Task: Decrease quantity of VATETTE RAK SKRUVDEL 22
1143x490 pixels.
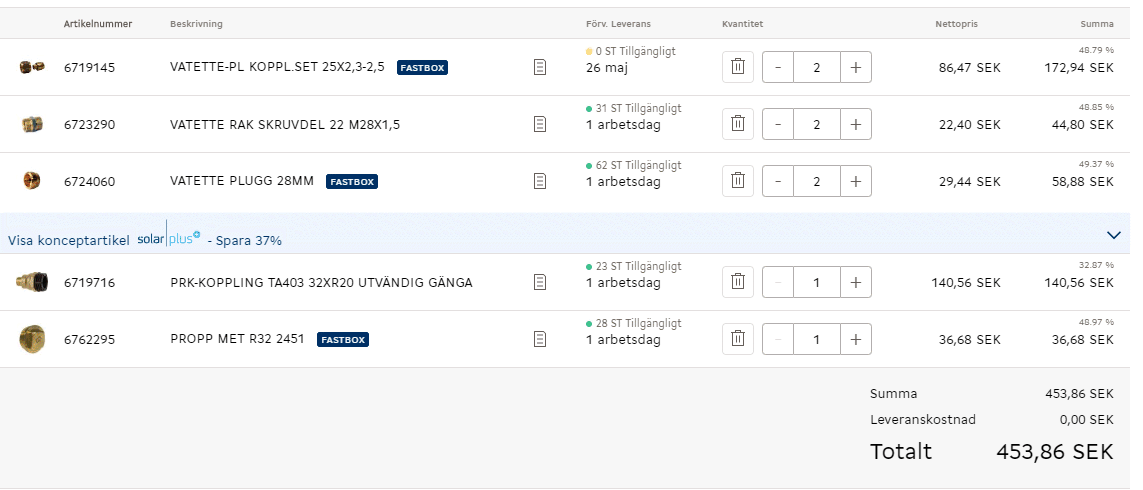Action: tap(778, 124)
